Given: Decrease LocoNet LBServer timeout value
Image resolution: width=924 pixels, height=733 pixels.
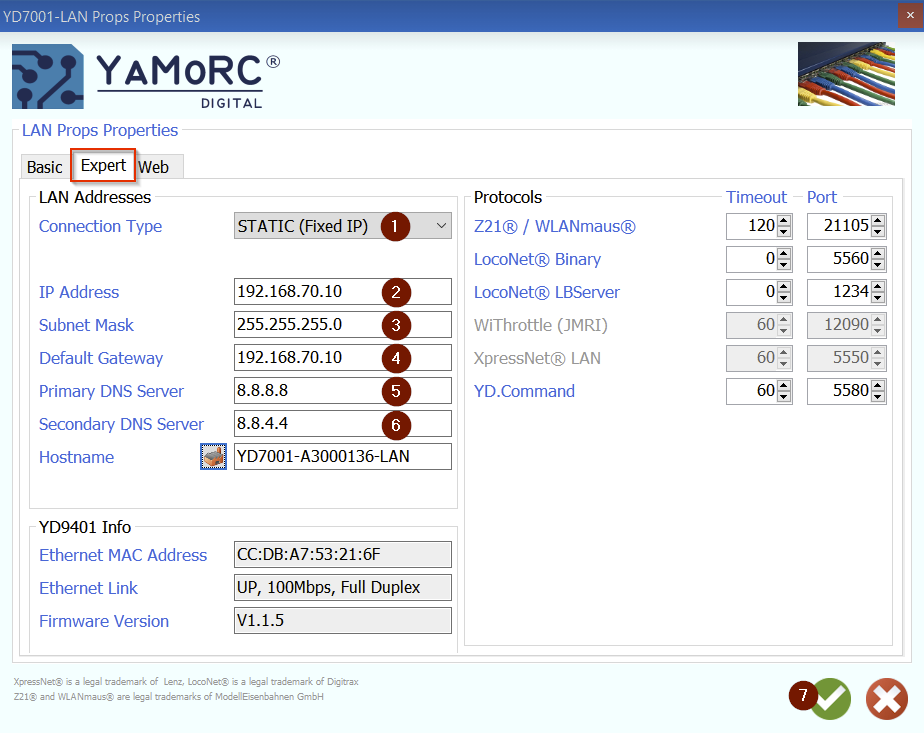Looking at the screenshot, I should pos(784,298).
